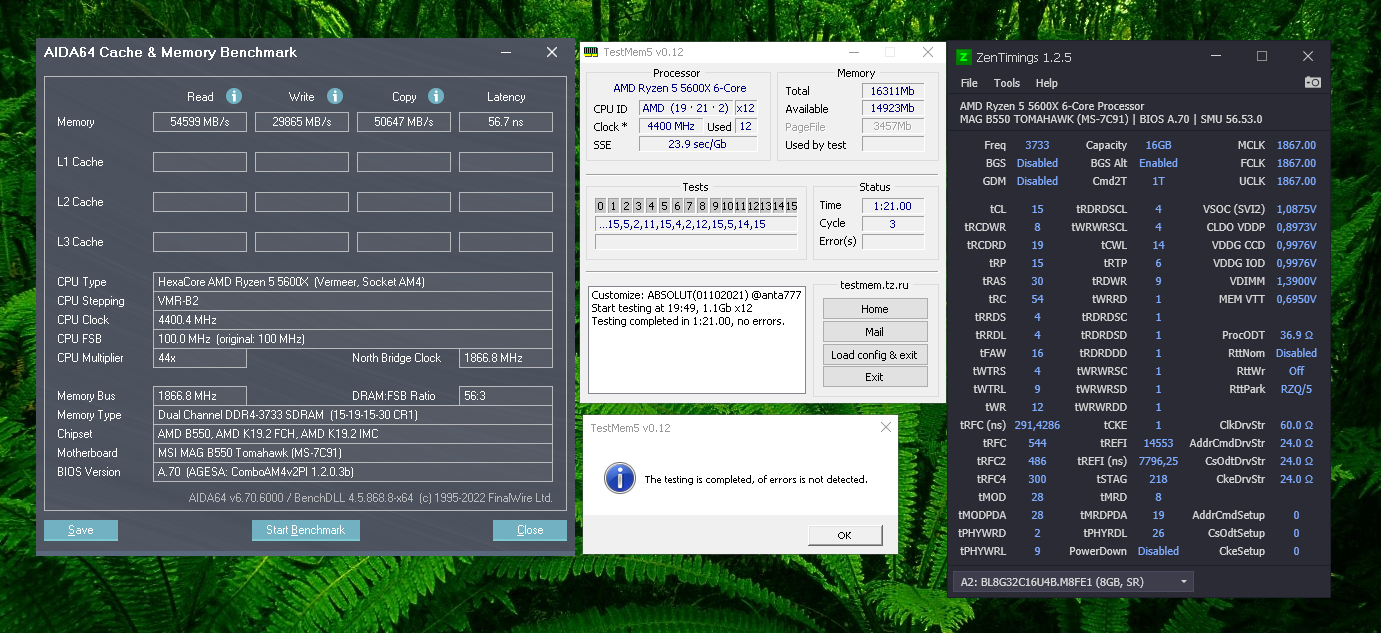This screenshot has width=1381, height=633.
Task: Click test number 15 in TestMem5 Tests row
Action: click(791, 206)
